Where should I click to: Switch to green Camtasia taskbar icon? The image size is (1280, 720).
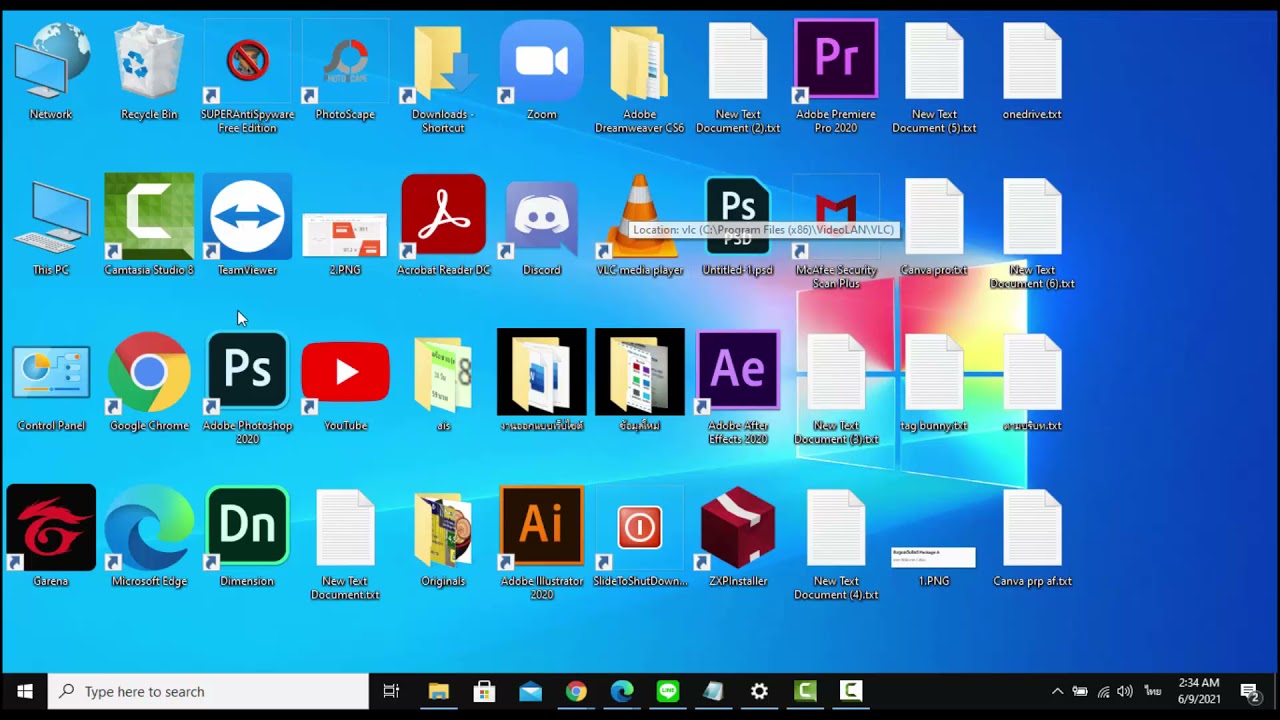(805, 691)
